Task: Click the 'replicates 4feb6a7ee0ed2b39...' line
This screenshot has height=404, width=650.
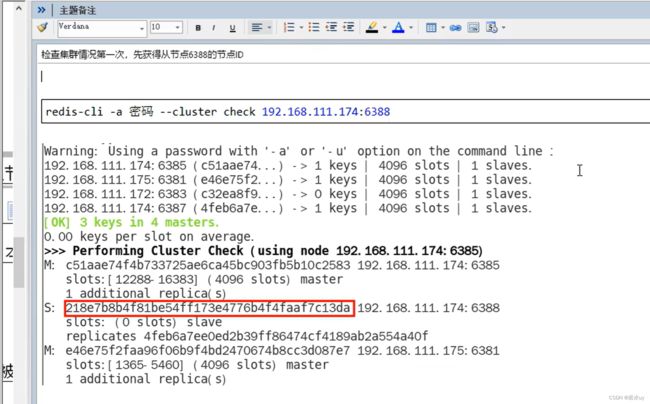Action: click(247, 336)
